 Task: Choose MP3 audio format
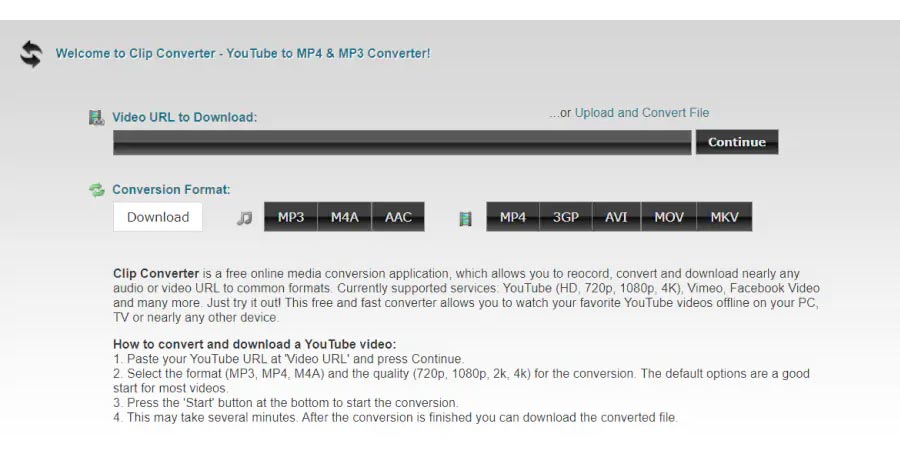point(290,217)
